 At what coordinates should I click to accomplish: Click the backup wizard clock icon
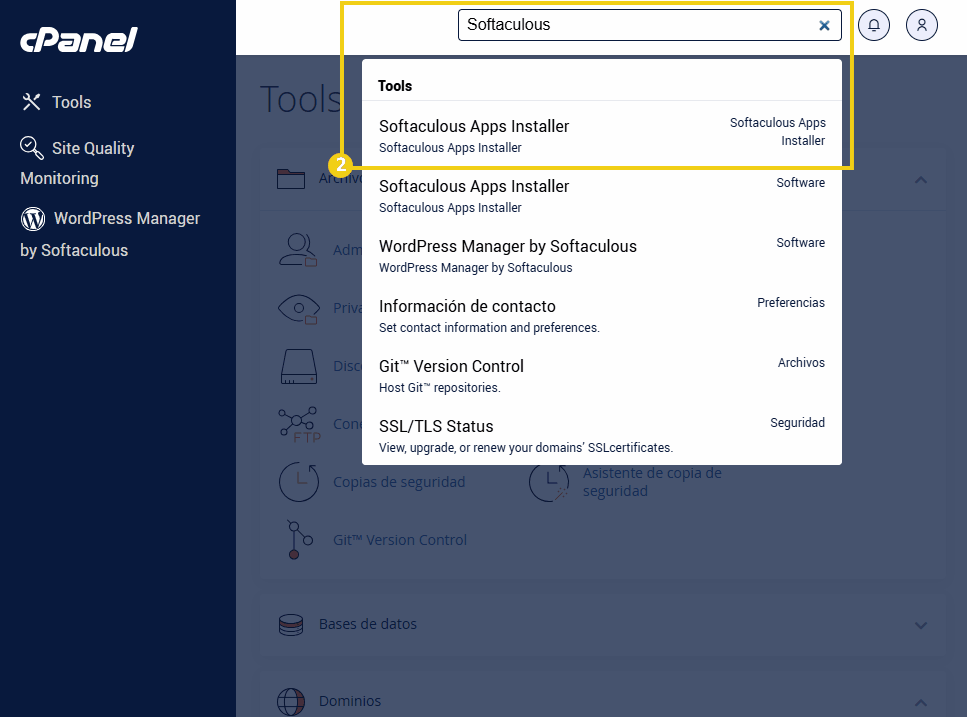click(549, 482)
